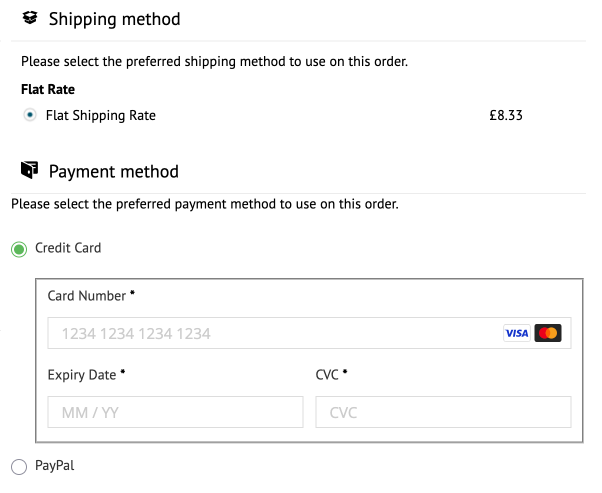Click the £8.33 shipping price
602x493 pixels.
[x=506, y=115]
